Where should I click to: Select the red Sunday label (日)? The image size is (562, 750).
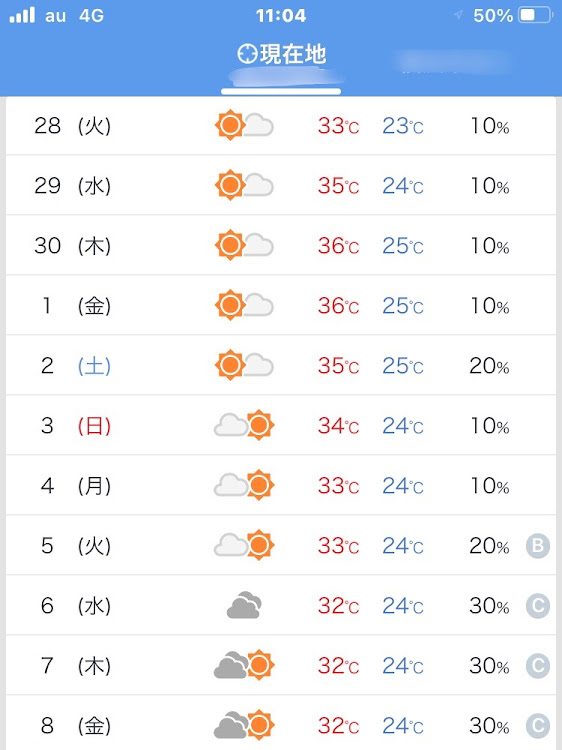94,426
